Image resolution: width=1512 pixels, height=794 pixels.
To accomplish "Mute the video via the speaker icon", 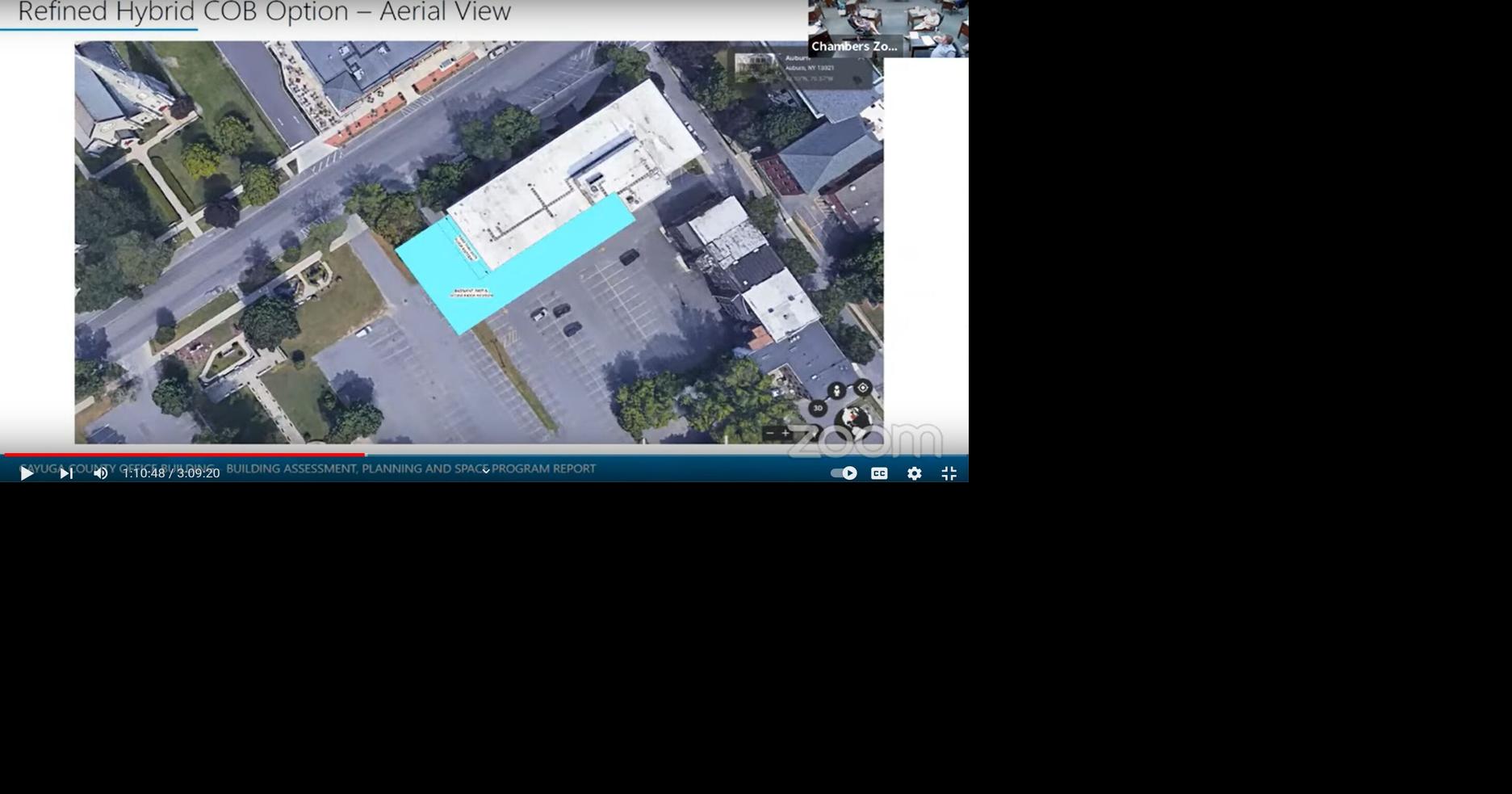I will [x=100, y=473].
